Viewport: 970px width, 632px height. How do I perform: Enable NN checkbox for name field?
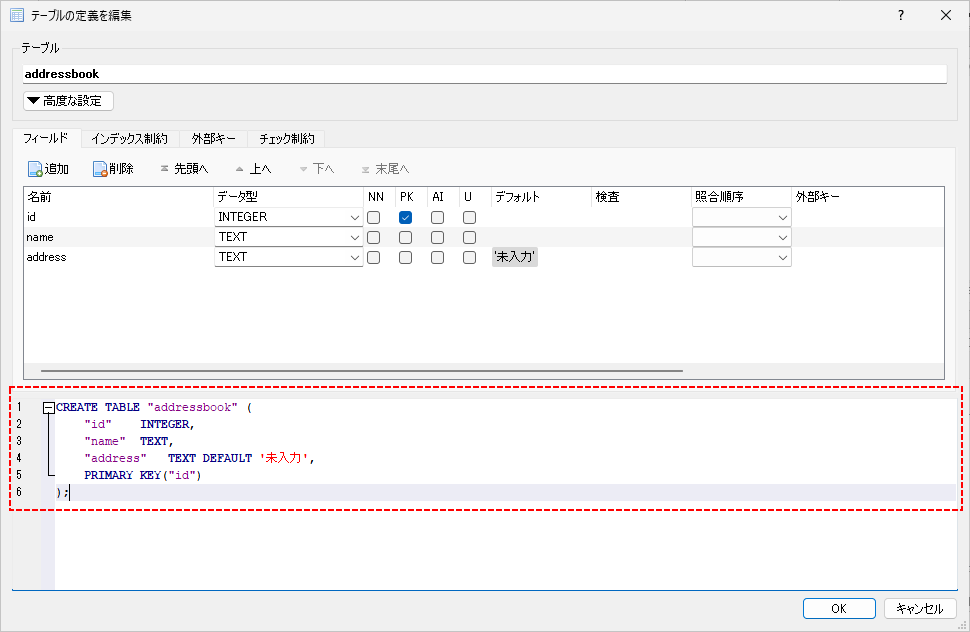[x=374, y=237]
